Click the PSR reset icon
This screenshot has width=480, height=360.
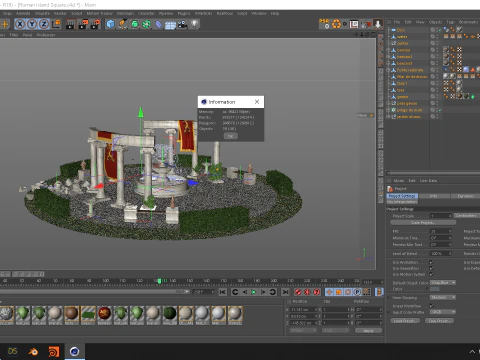(x=324, y=24)
